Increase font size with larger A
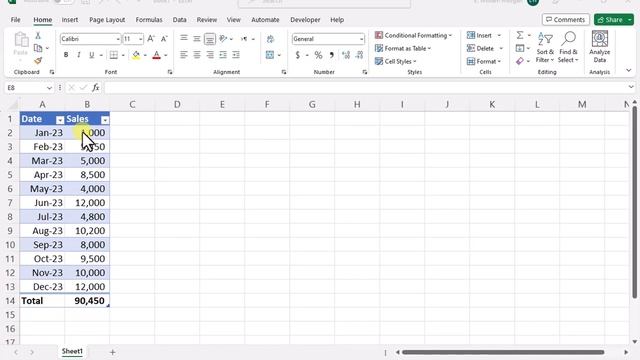 151,39
